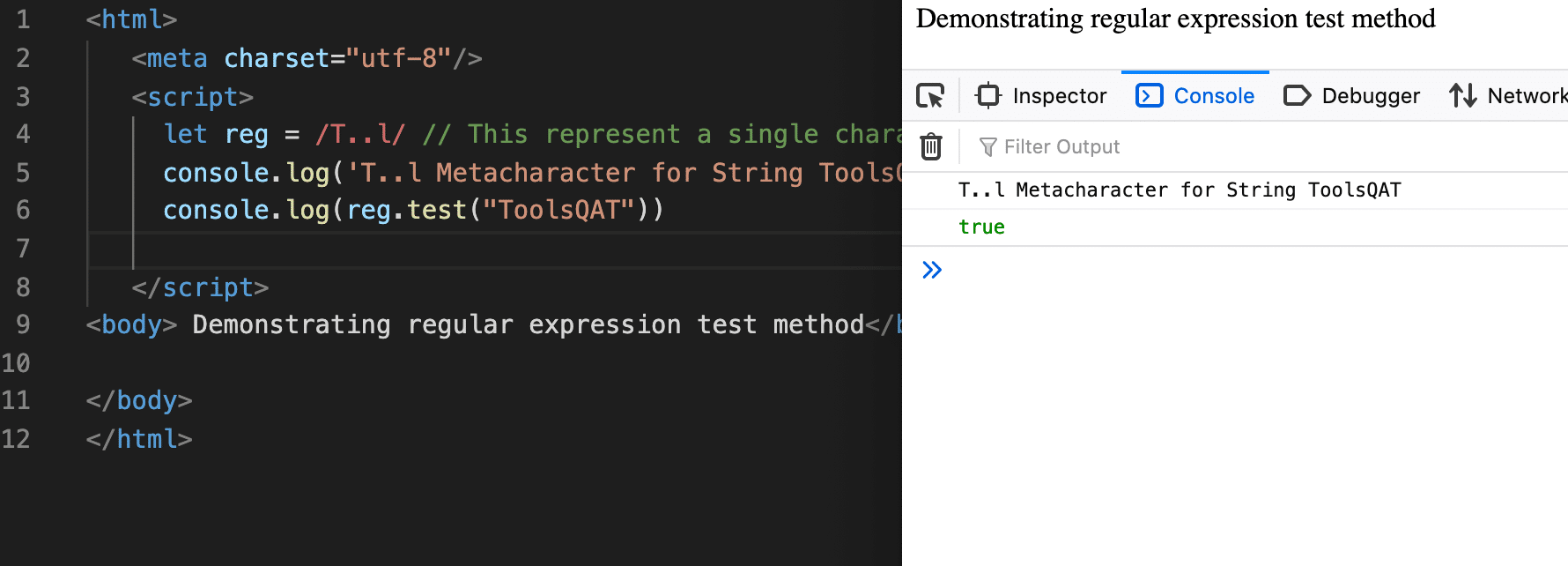This screenshot has height=566, width=1568.
Task: Click the meta charset code line
Action: 307,58
